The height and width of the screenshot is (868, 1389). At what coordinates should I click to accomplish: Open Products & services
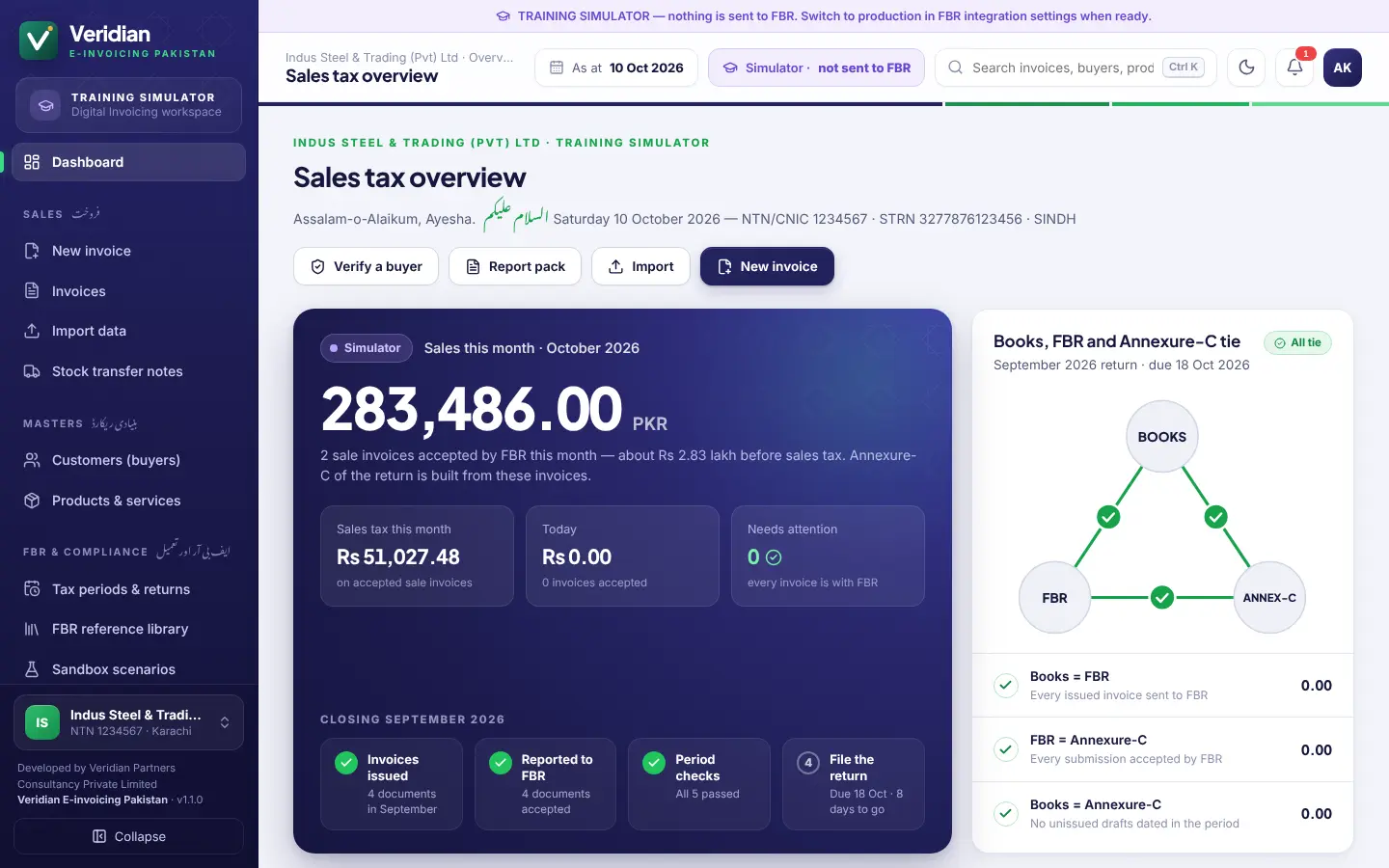coord(129,501)
